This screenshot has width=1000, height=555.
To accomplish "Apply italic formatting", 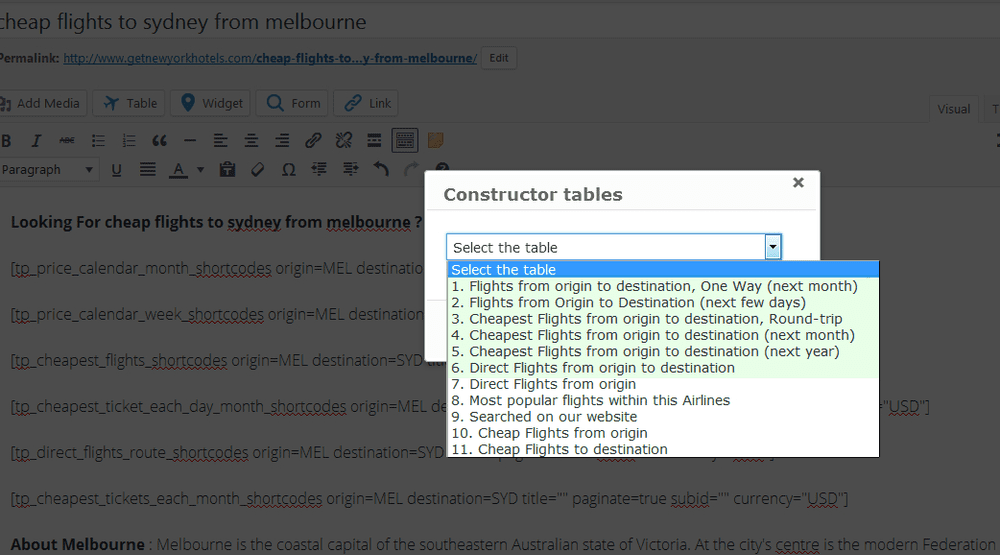I will pos(36,140).
